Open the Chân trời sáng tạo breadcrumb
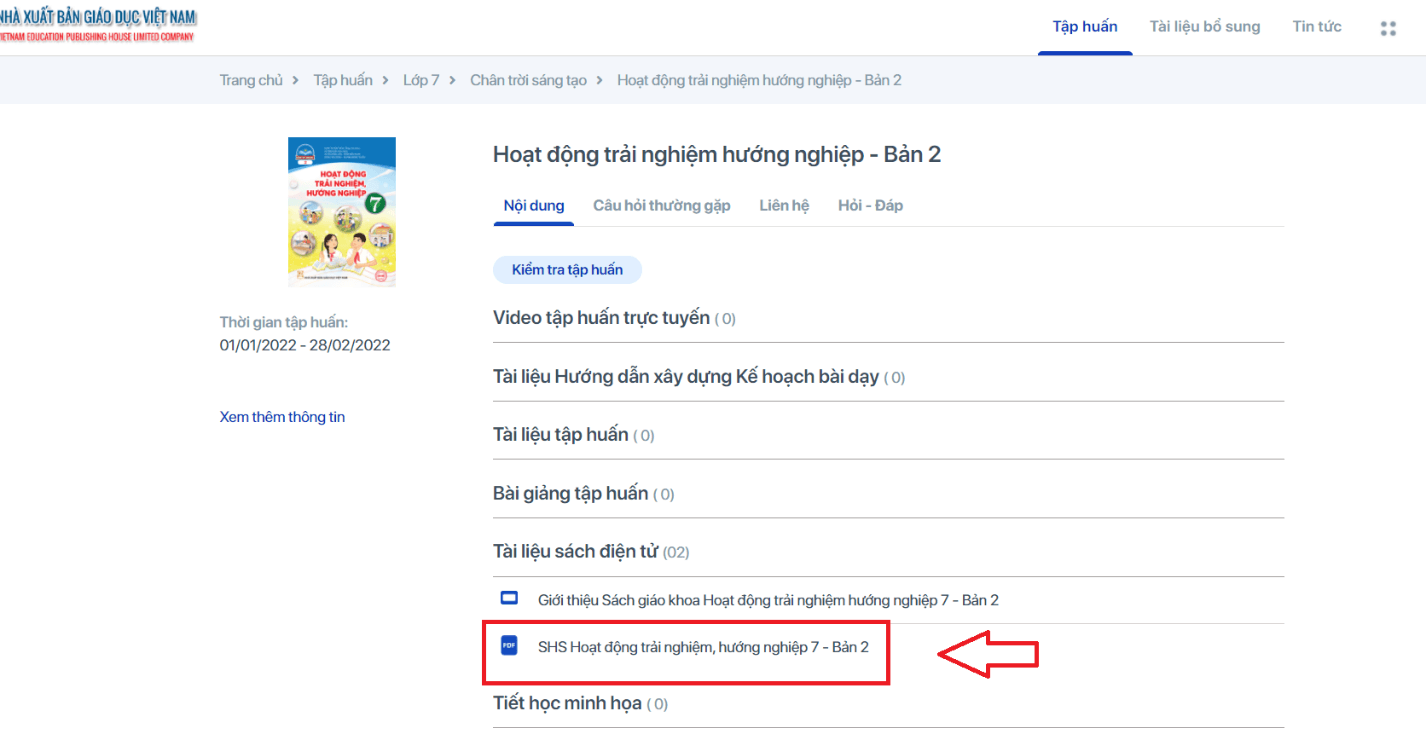1426x740 pixels. [x=528, y=80]
